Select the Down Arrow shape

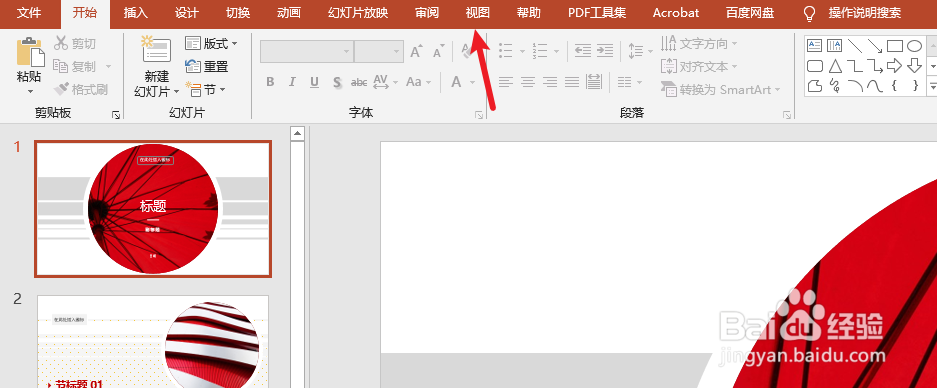click(x=914, y=65)
